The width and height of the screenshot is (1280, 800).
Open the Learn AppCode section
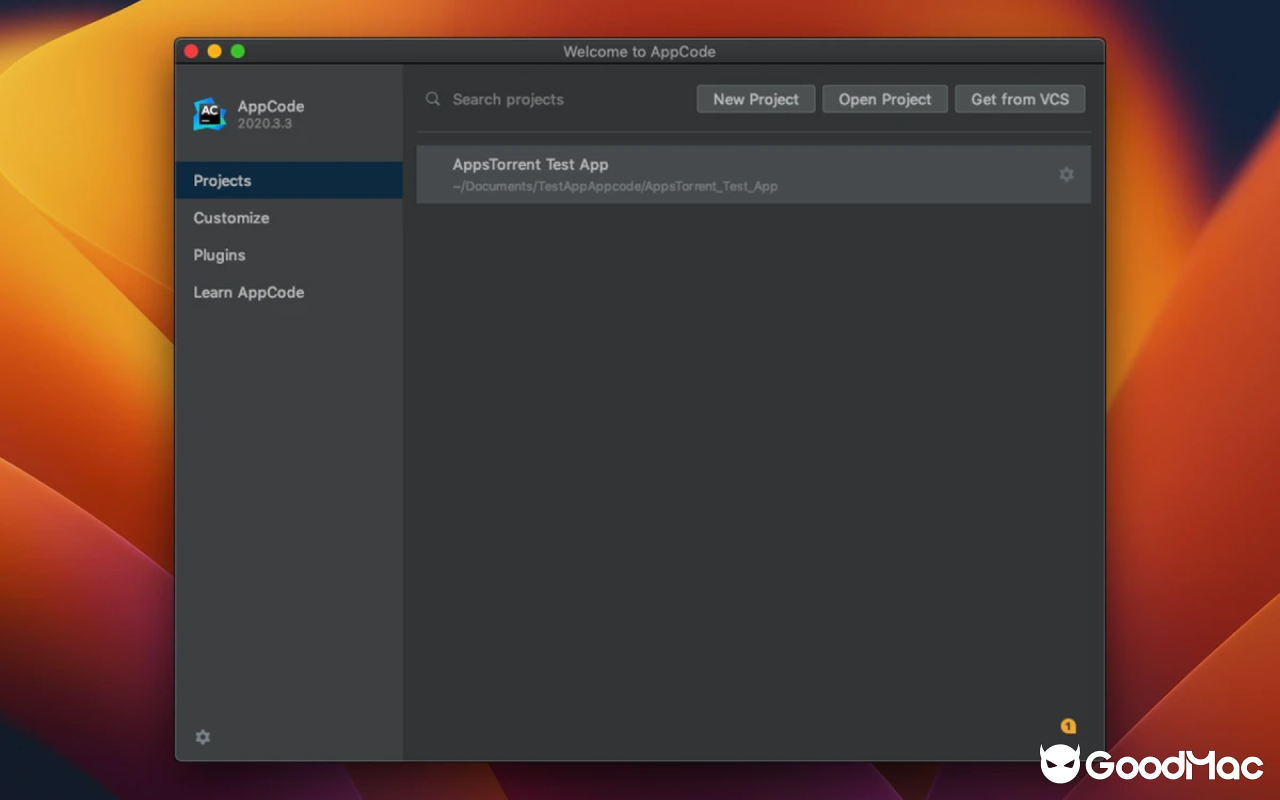pos(248,292)
